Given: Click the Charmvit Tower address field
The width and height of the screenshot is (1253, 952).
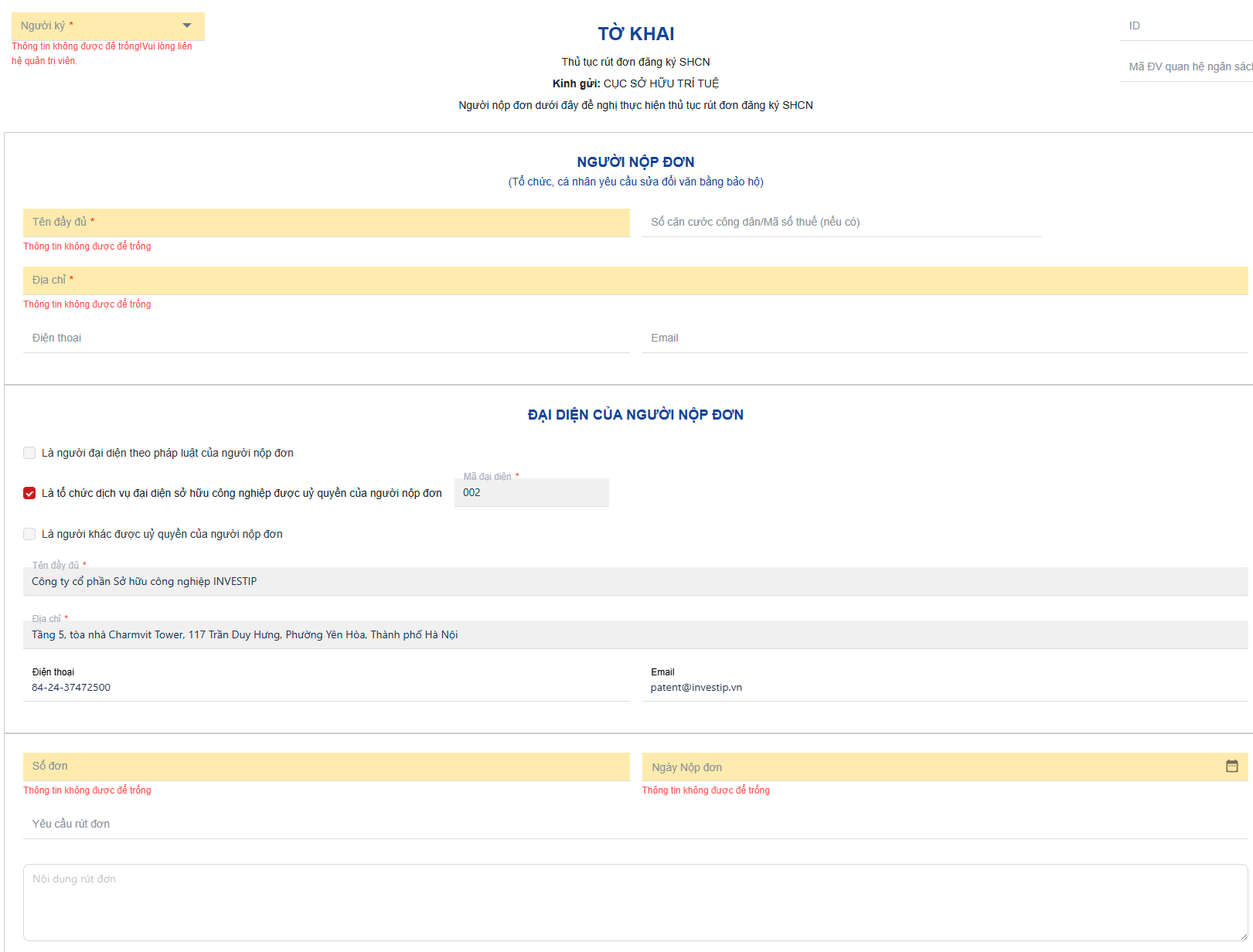Looking at the screenshot, I should (x=634, y=635).
